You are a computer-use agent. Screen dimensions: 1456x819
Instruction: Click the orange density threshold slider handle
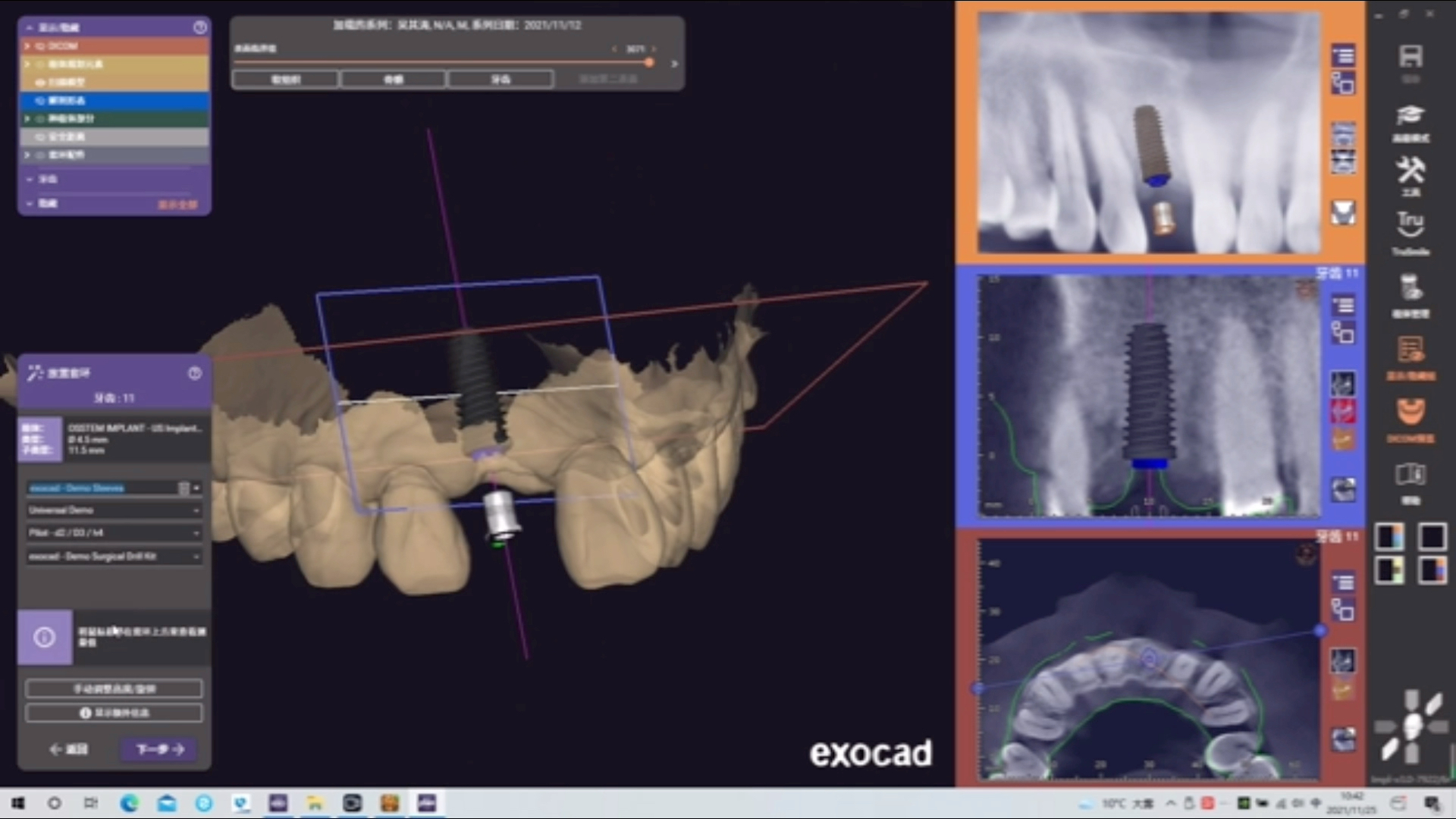649,63
